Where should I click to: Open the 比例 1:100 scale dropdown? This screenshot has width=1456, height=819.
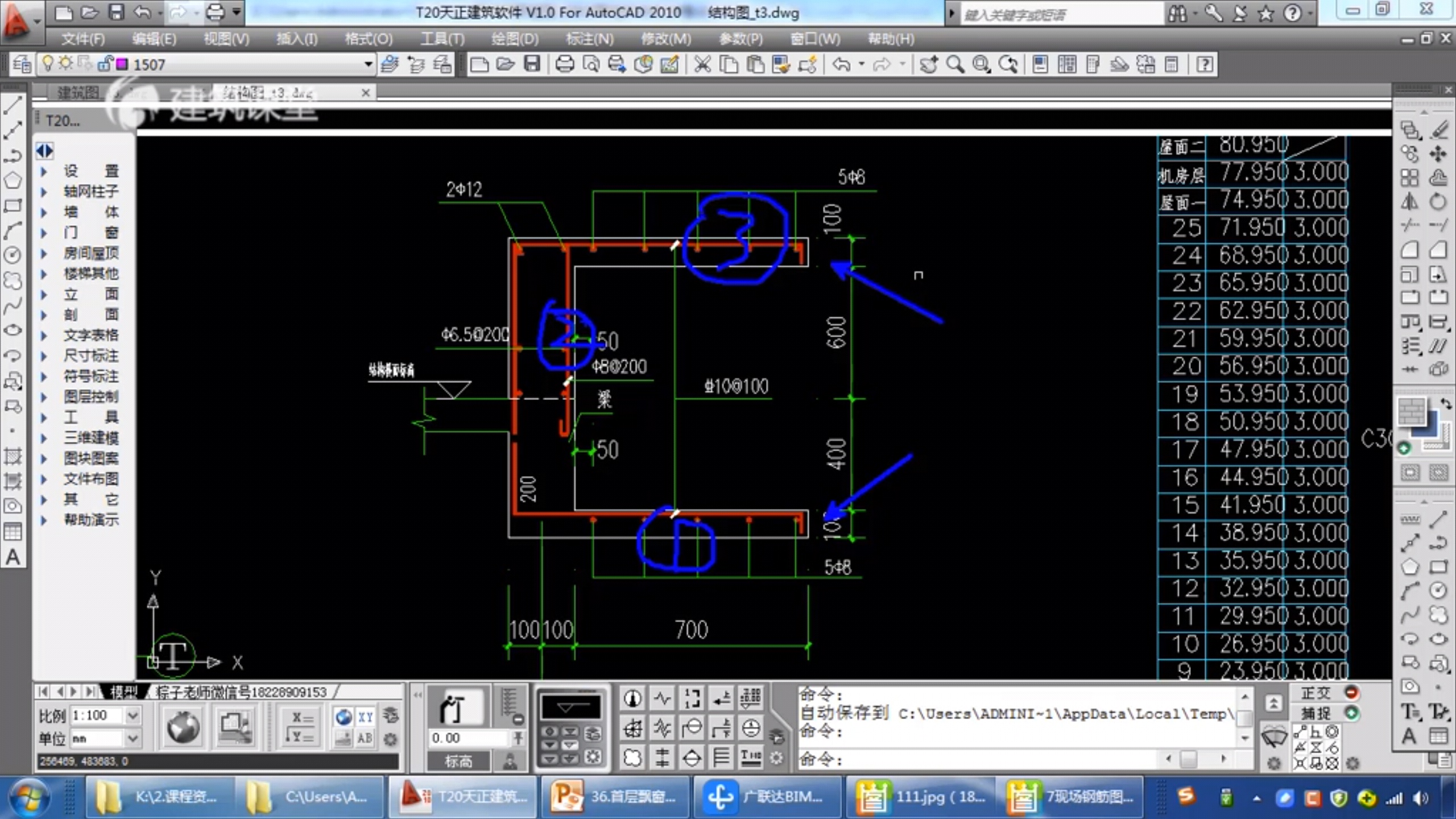[132, 715]
